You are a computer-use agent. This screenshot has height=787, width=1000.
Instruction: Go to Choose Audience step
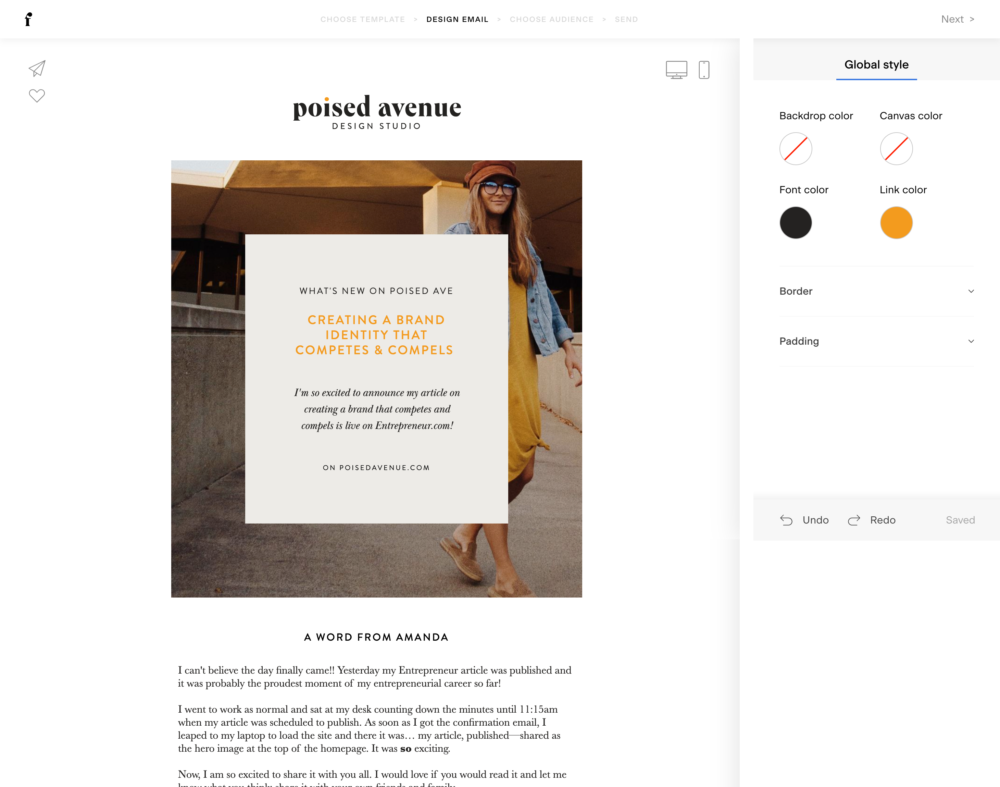551,19
